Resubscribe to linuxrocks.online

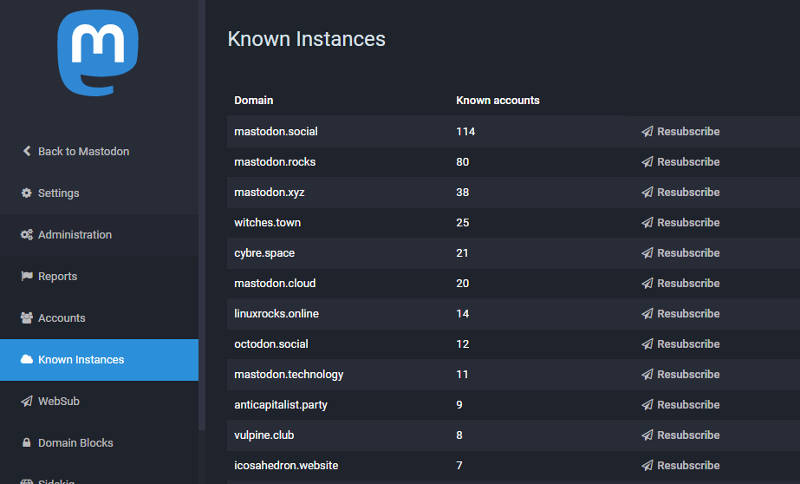pos(681,314)
